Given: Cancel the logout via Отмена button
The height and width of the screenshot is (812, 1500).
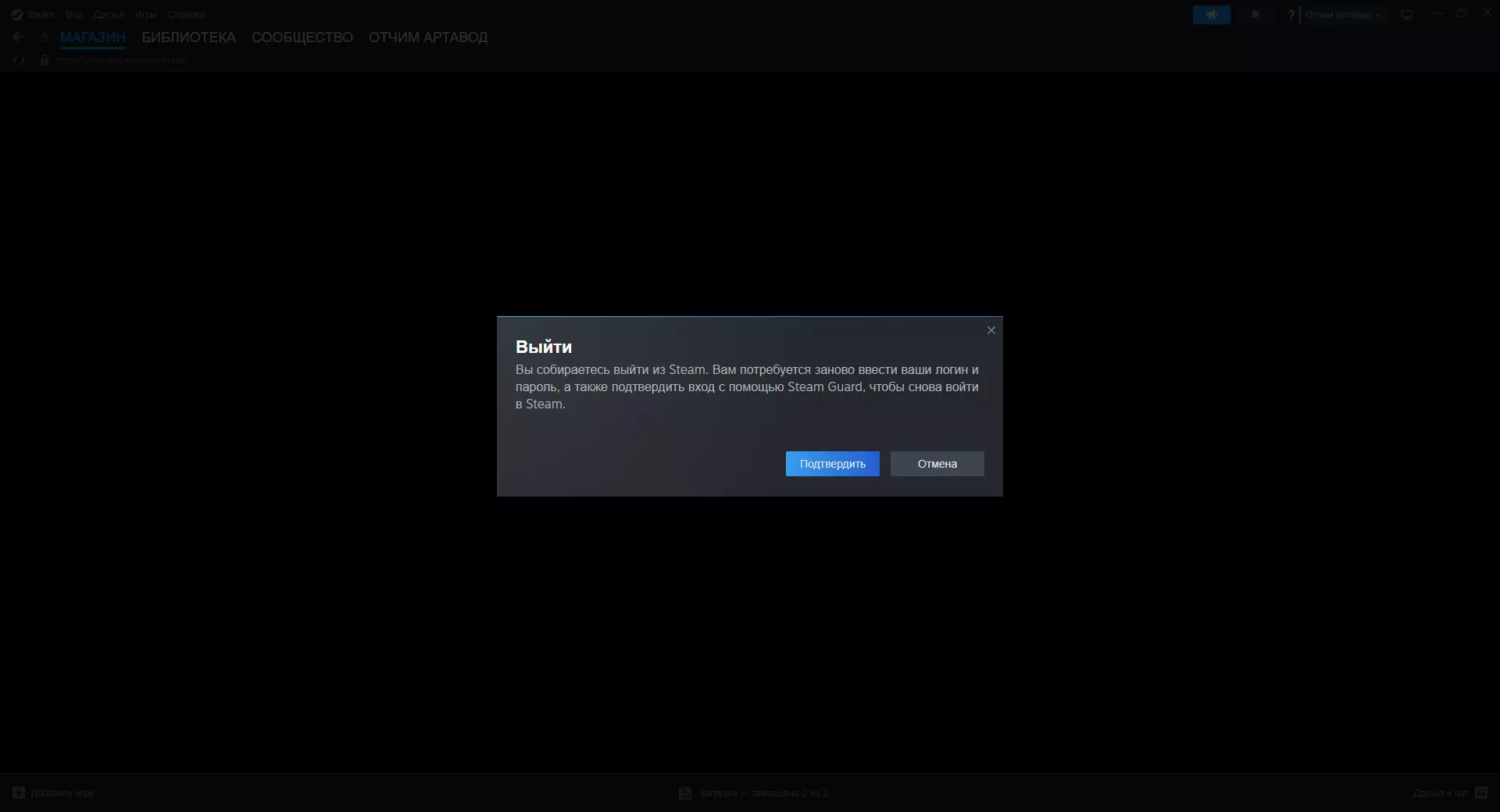Looking at the screenshot, I should (x=937, y=464).
